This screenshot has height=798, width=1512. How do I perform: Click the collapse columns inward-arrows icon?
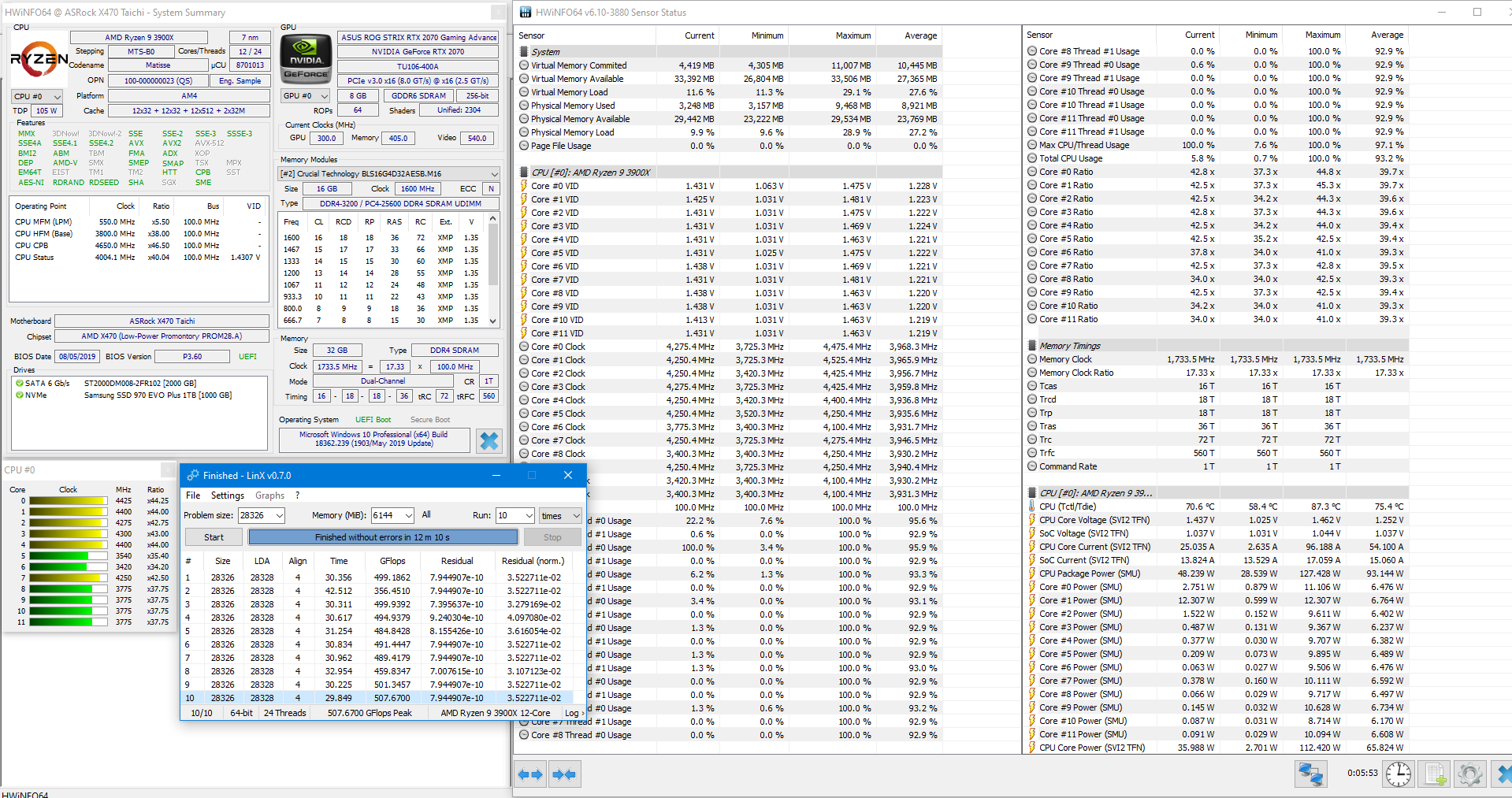click(564, 774)
